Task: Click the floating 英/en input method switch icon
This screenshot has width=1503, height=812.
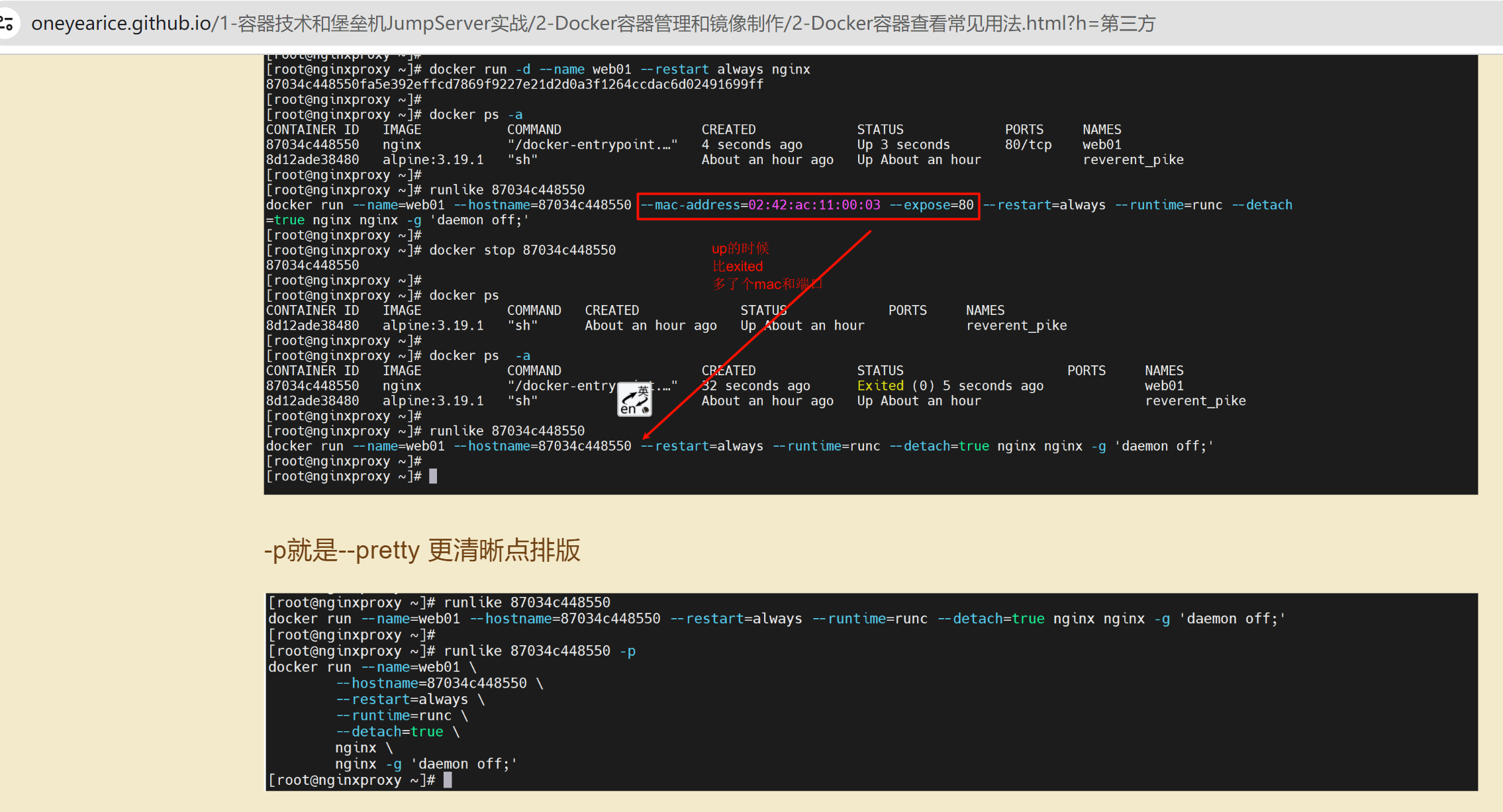Action: (x=634, y=400)
